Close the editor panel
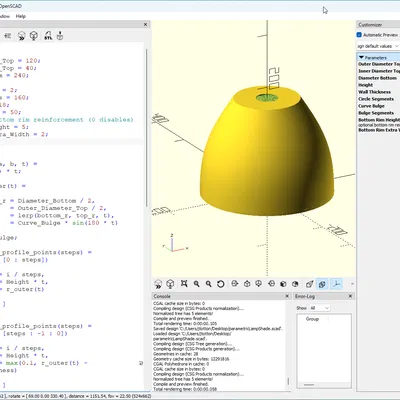Image resolution: width=400 pixels, height=400 pixels. pyautogui.click(x=145, y=24)
